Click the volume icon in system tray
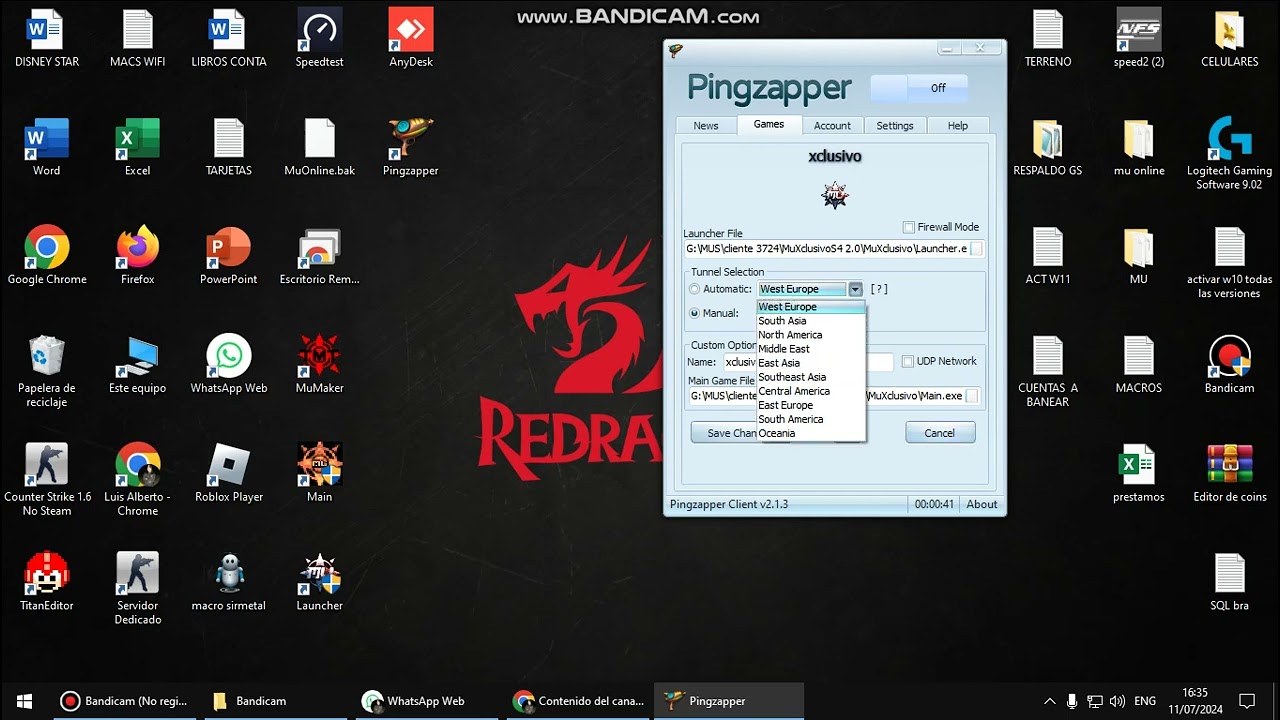 pyautogui.click(x=1117, y=701)
